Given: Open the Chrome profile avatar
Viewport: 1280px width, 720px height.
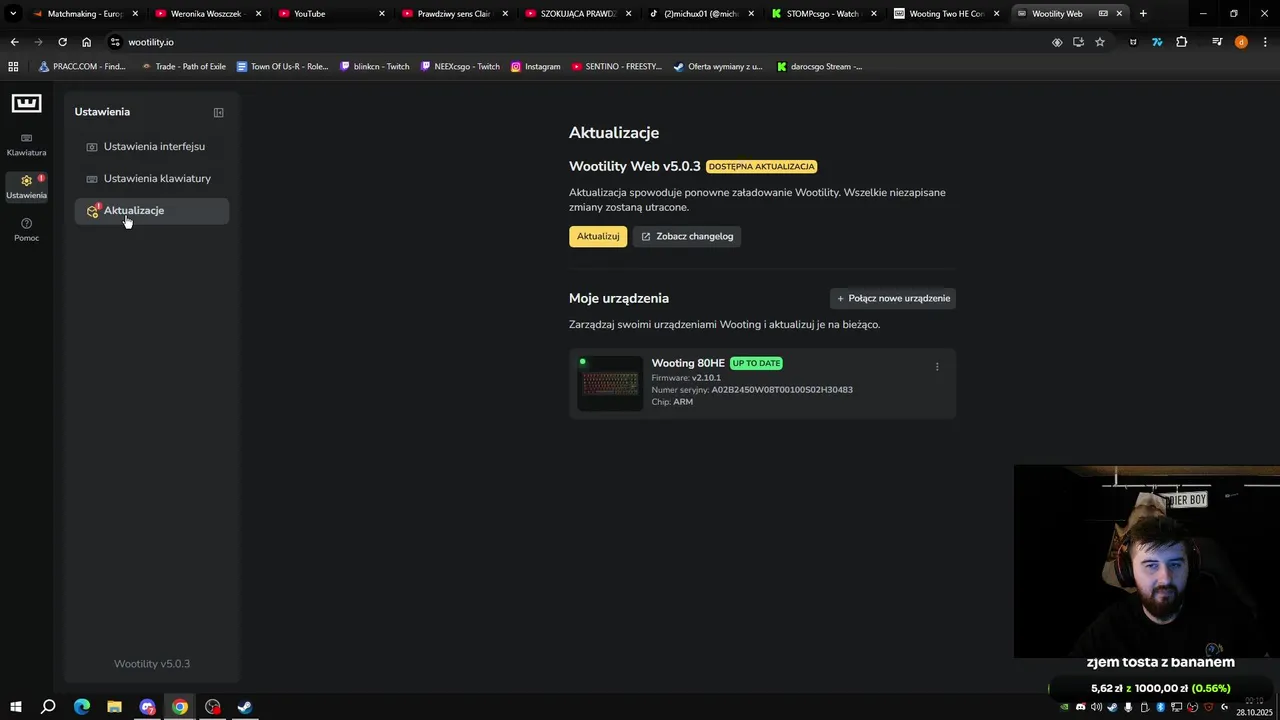Looking at the screenshot, I should (x=1241, y=42).
